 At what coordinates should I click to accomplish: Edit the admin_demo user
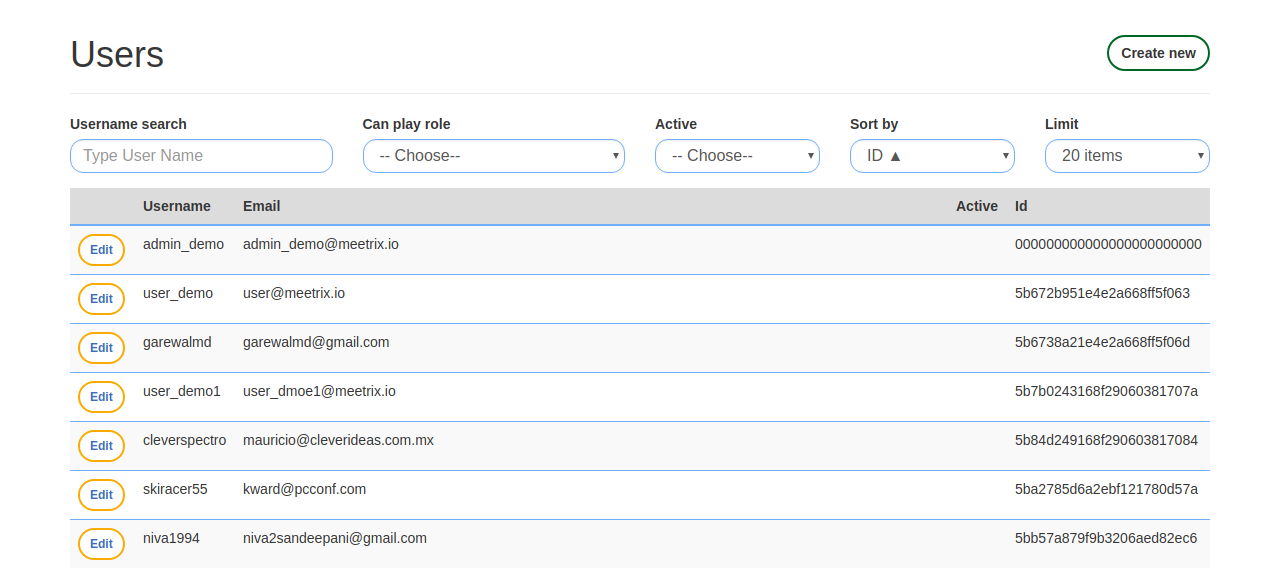101,250
